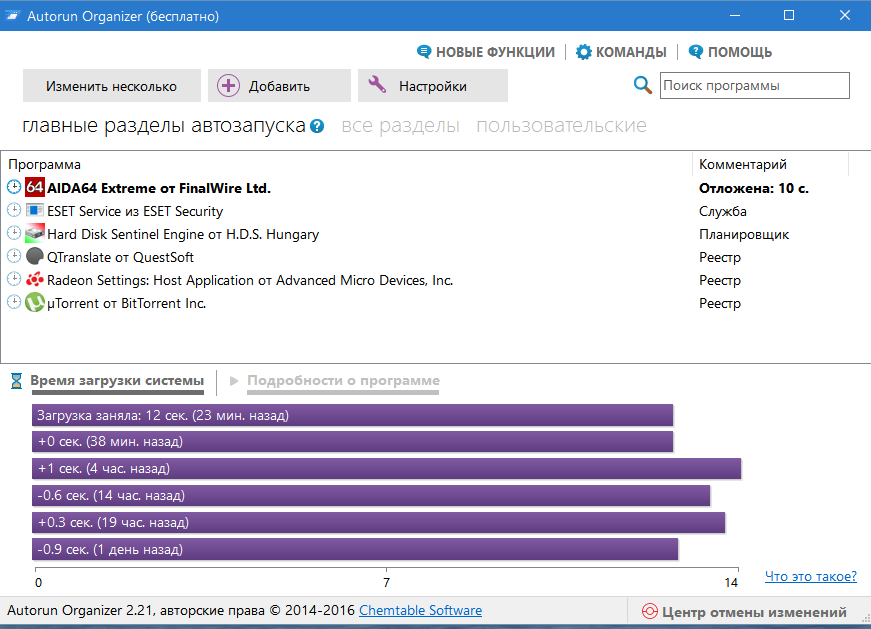Click the Загрузка заняла: 12 сек. bar

tap(353, 415)
